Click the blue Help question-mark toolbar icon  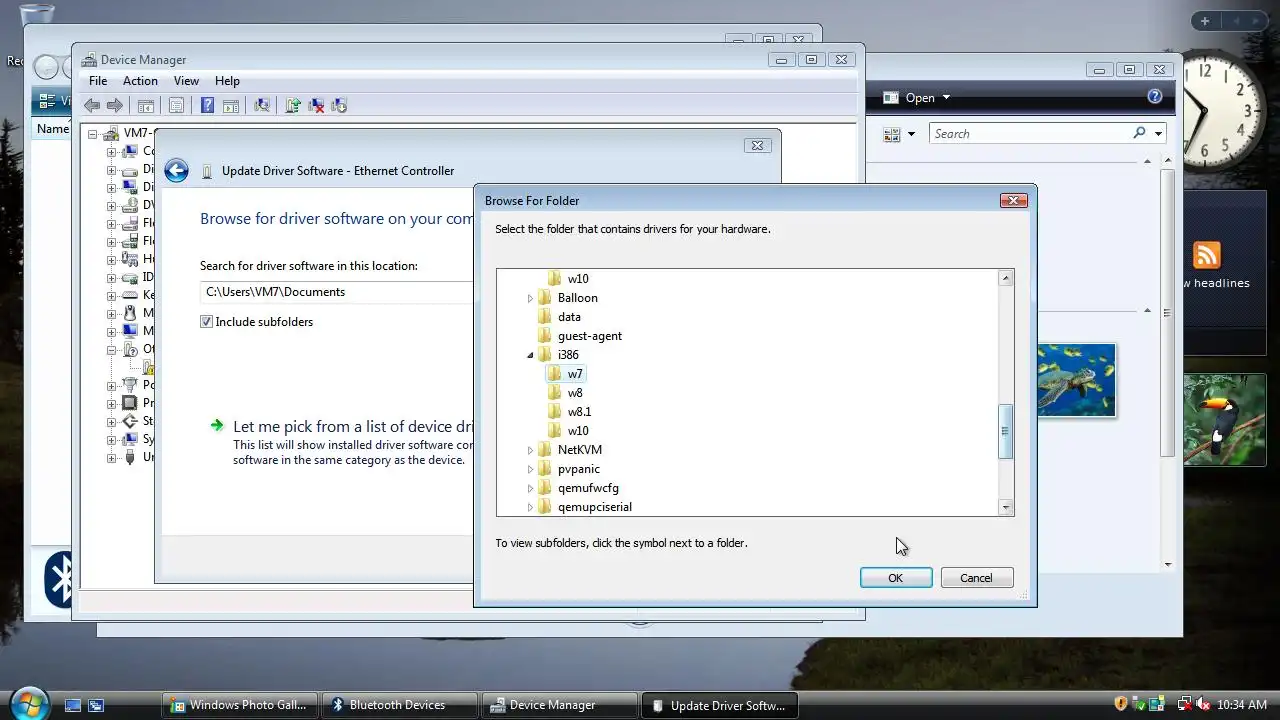coord(207,105)
